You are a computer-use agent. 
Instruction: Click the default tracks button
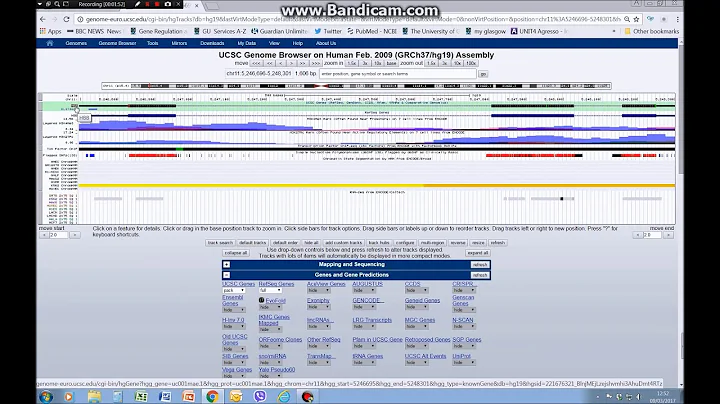tap(253, 242)
